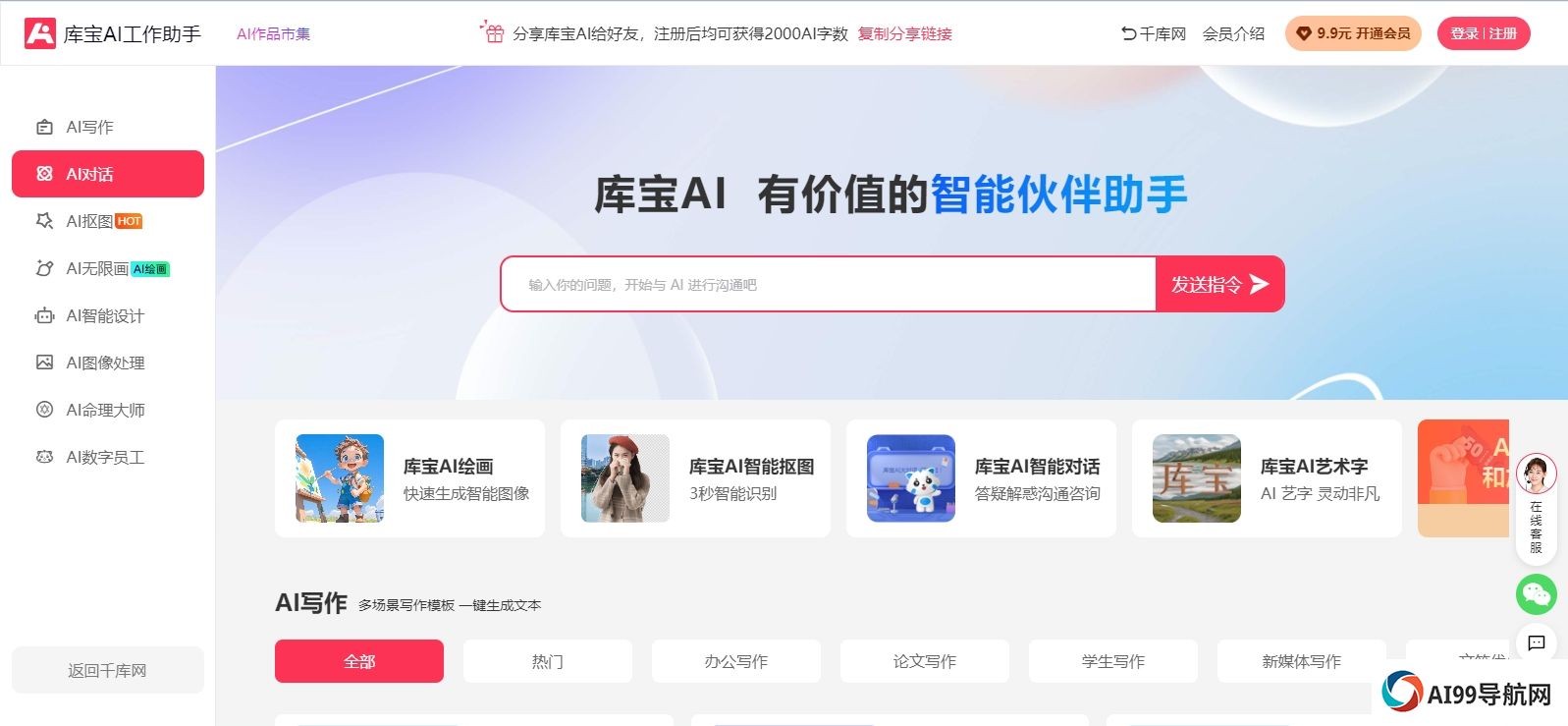The width and height of the screenshot is (1568, 726).
Task: Click the 复制分享链接 link
Action: [905, 33]
